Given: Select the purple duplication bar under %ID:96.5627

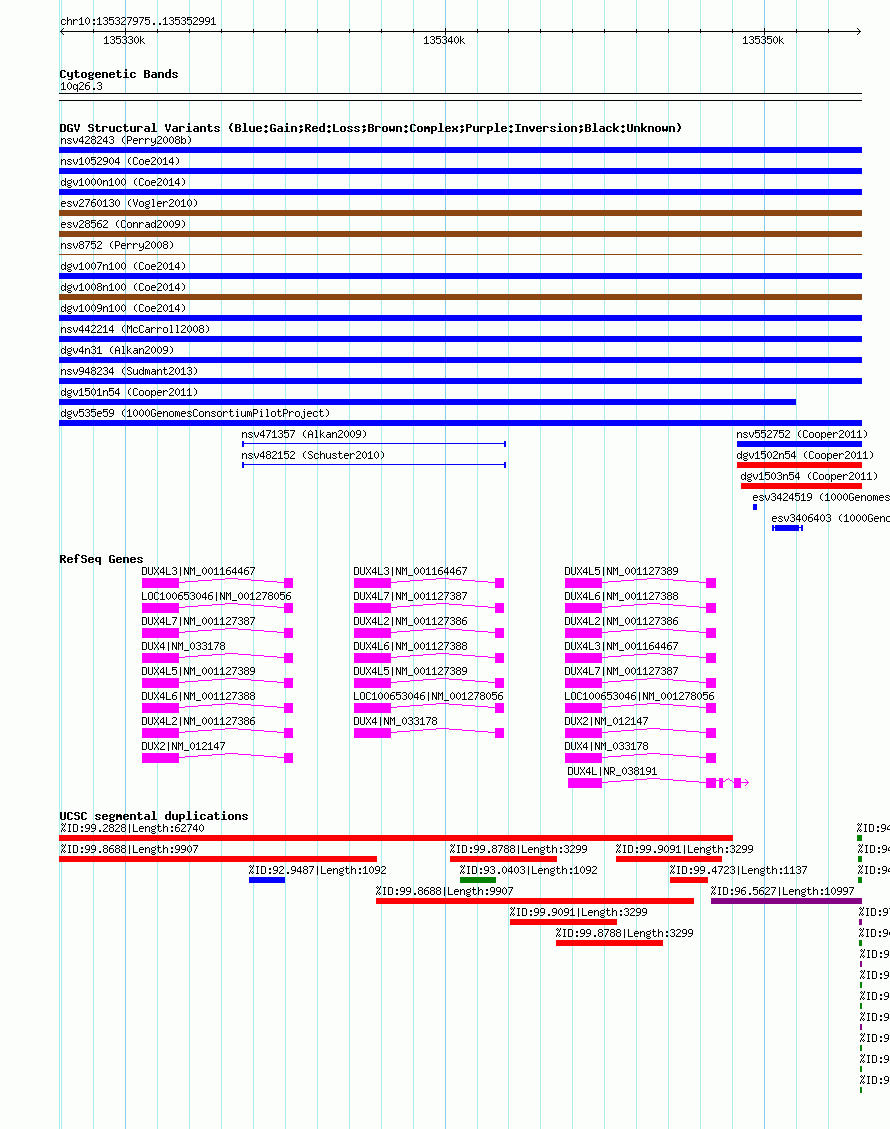Looking at the screenshot, I should point(786,901).
